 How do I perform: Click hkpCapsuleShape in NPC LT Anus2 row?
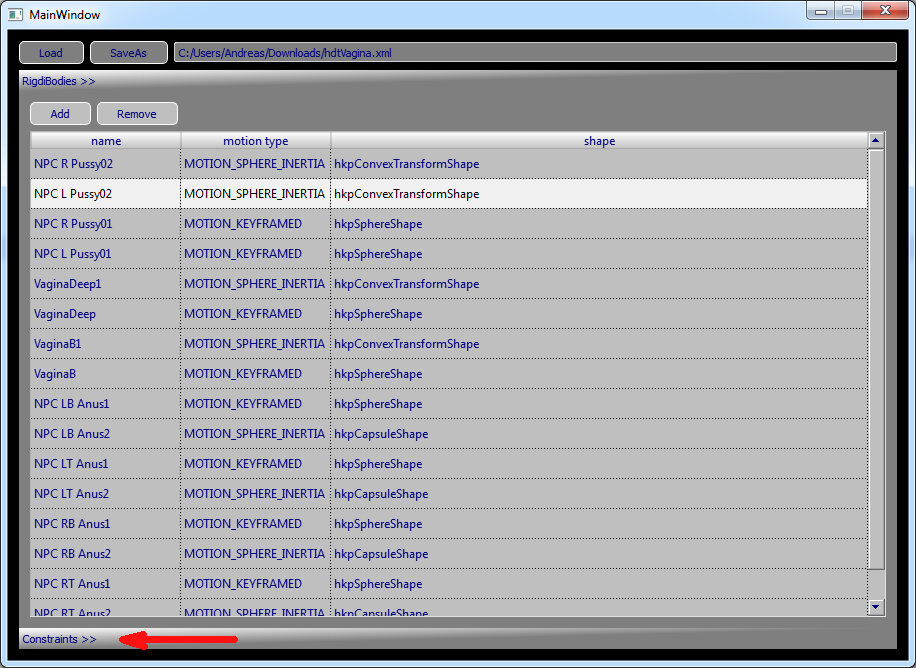(x=381, y=494)
